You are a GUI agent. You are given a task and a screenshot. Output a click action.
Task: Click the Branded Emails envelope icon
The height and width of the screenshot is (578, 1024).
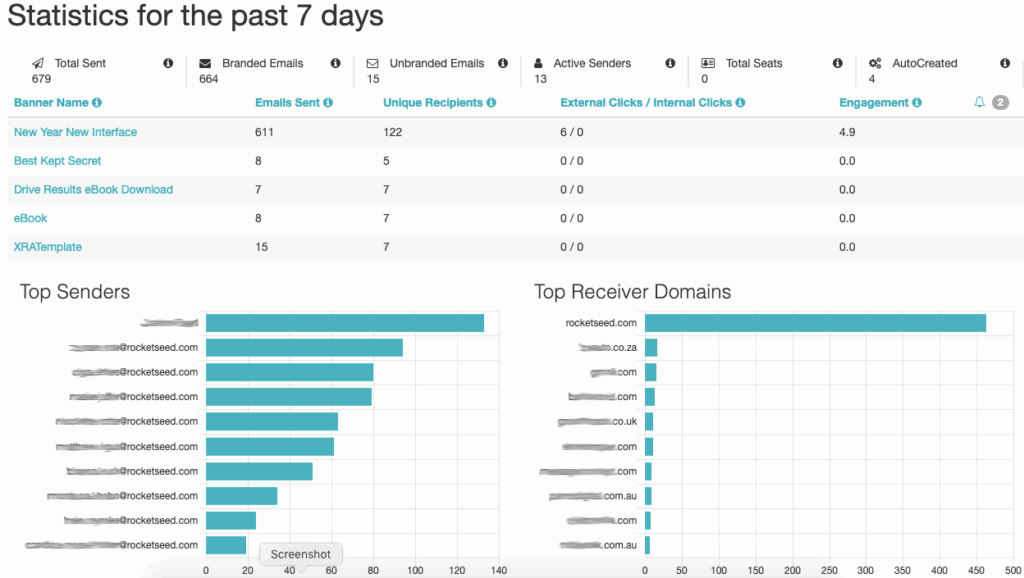[x=205, y=63]
